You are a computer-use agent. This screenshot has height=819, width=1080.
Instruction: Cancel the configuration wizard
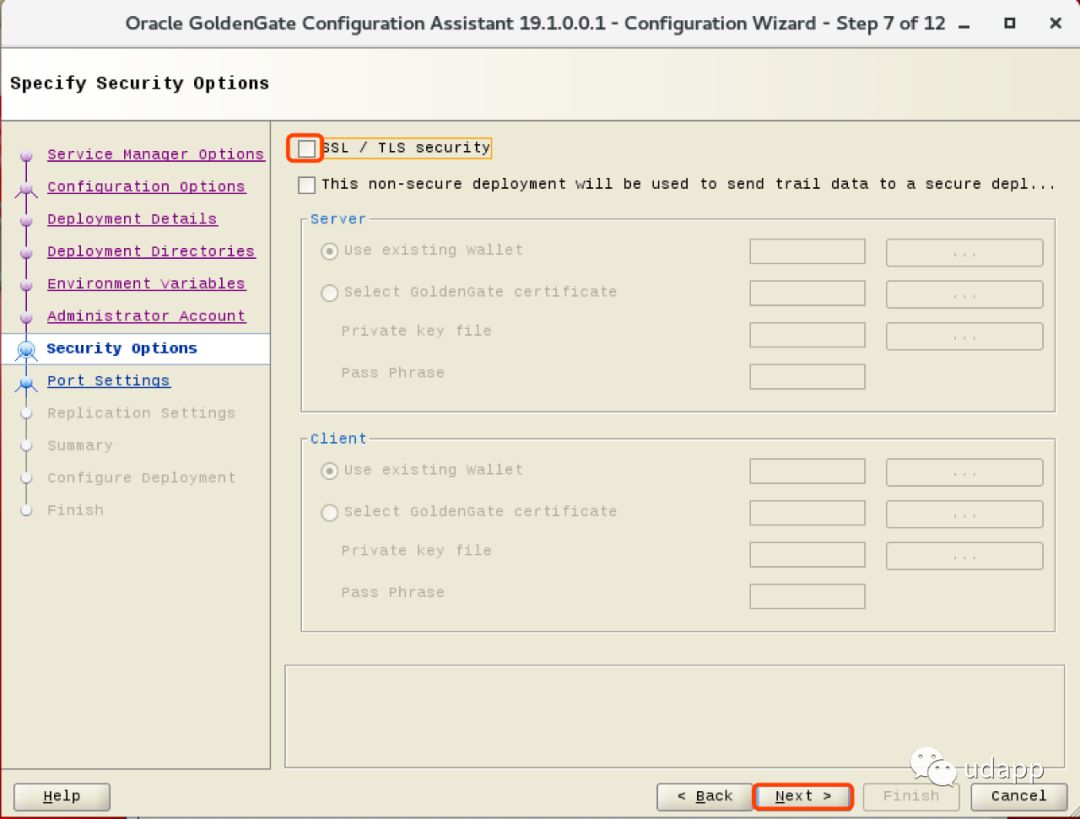point(1018,796)
